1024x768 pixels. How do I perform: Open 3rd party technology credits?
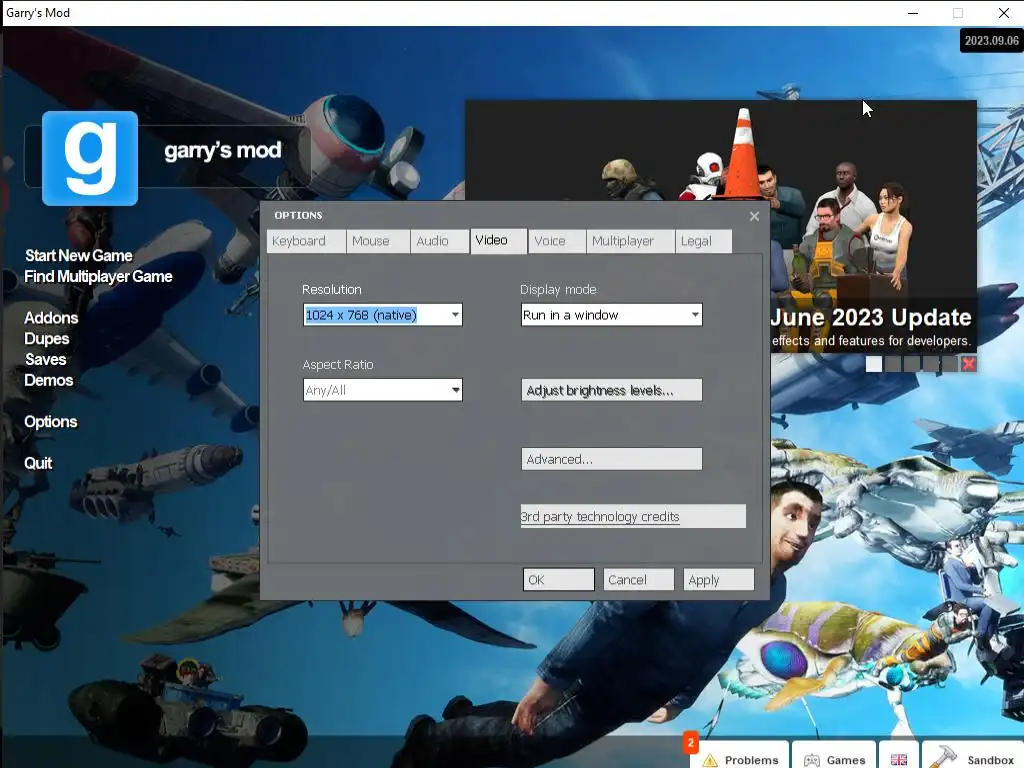(x=633, y=517)
